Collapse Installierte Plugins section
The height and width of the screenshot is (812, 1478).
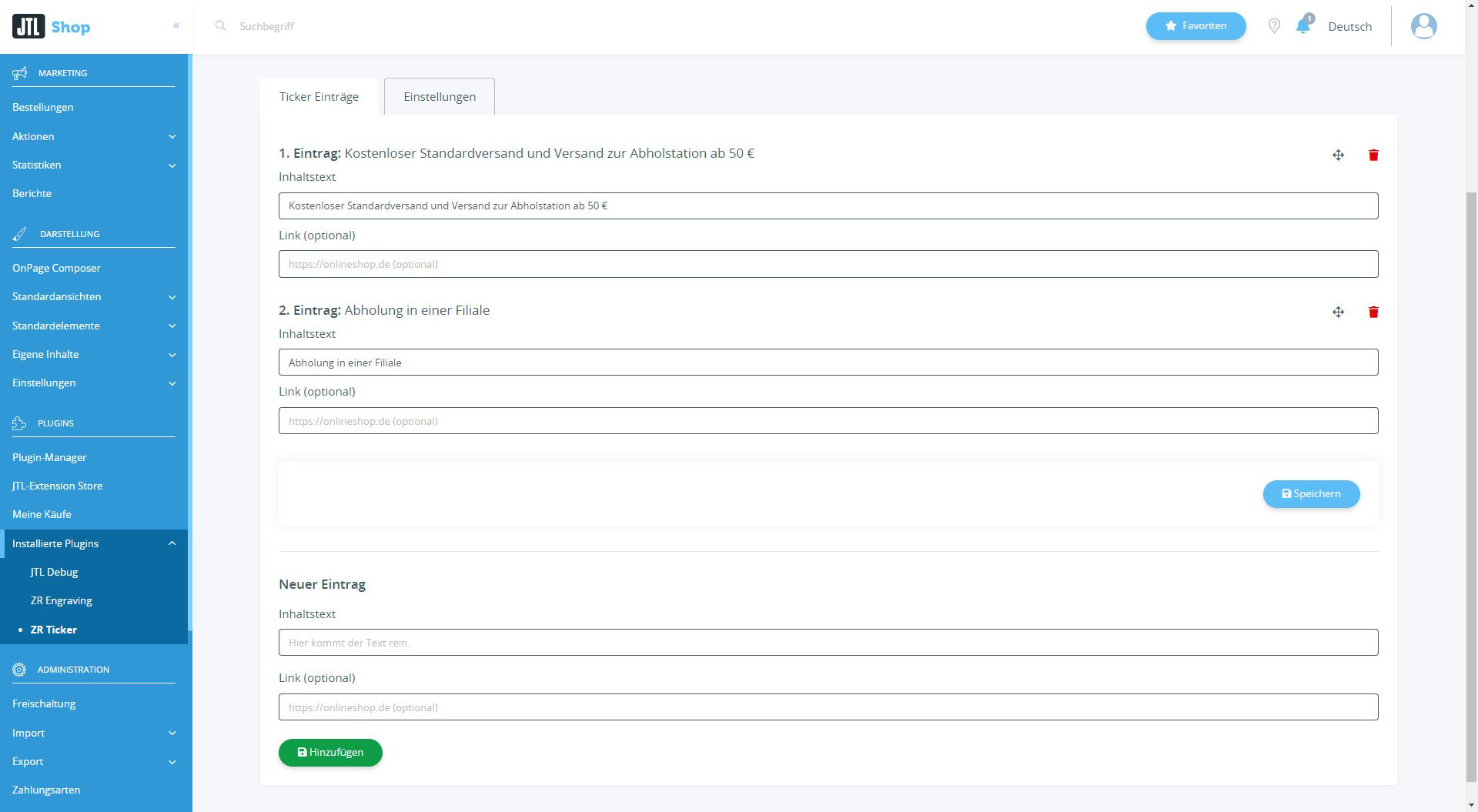click(94, 543)
